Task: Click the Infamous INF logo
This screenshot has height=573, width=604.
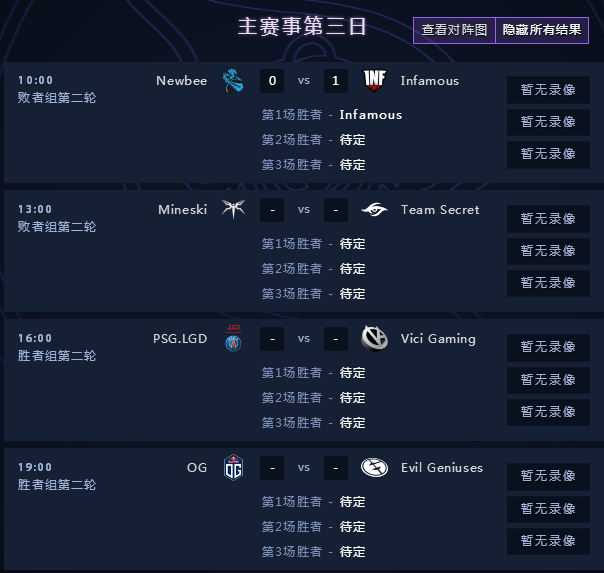Action: (x=374, y=80)
